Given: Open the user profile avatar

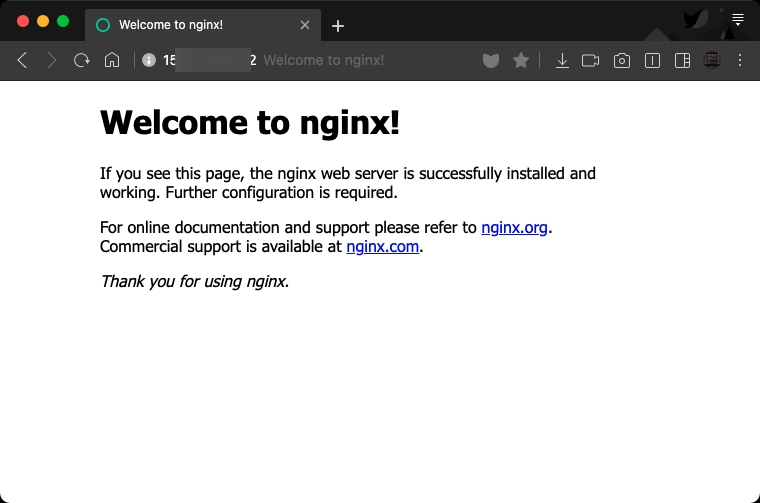Looking at the screenshot, I should 712,60.
